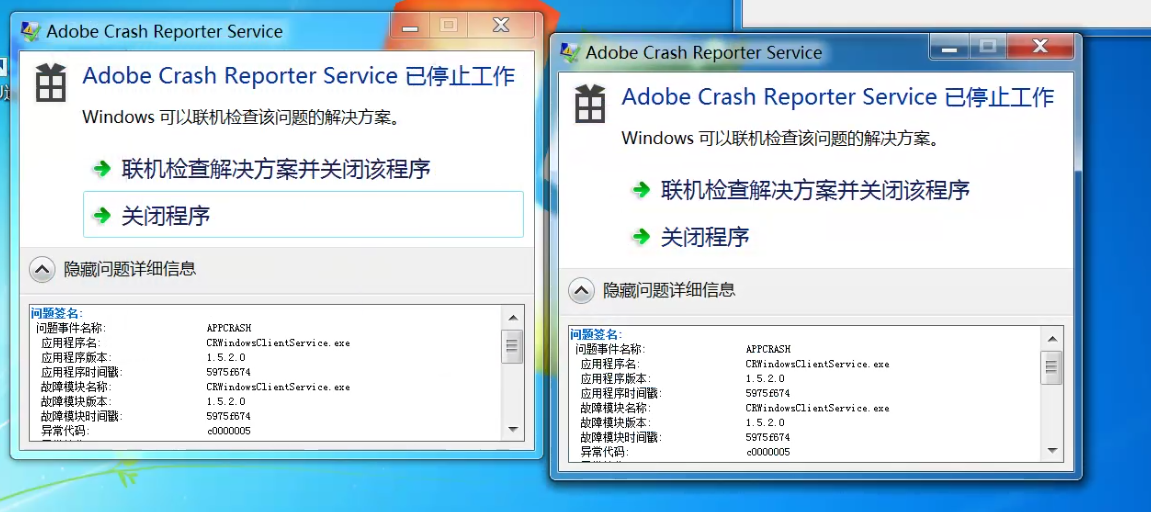Click '应用程序版本:' label in right dialog
1151x512 pixels.
pyautogui.click(x=615, y=378)
